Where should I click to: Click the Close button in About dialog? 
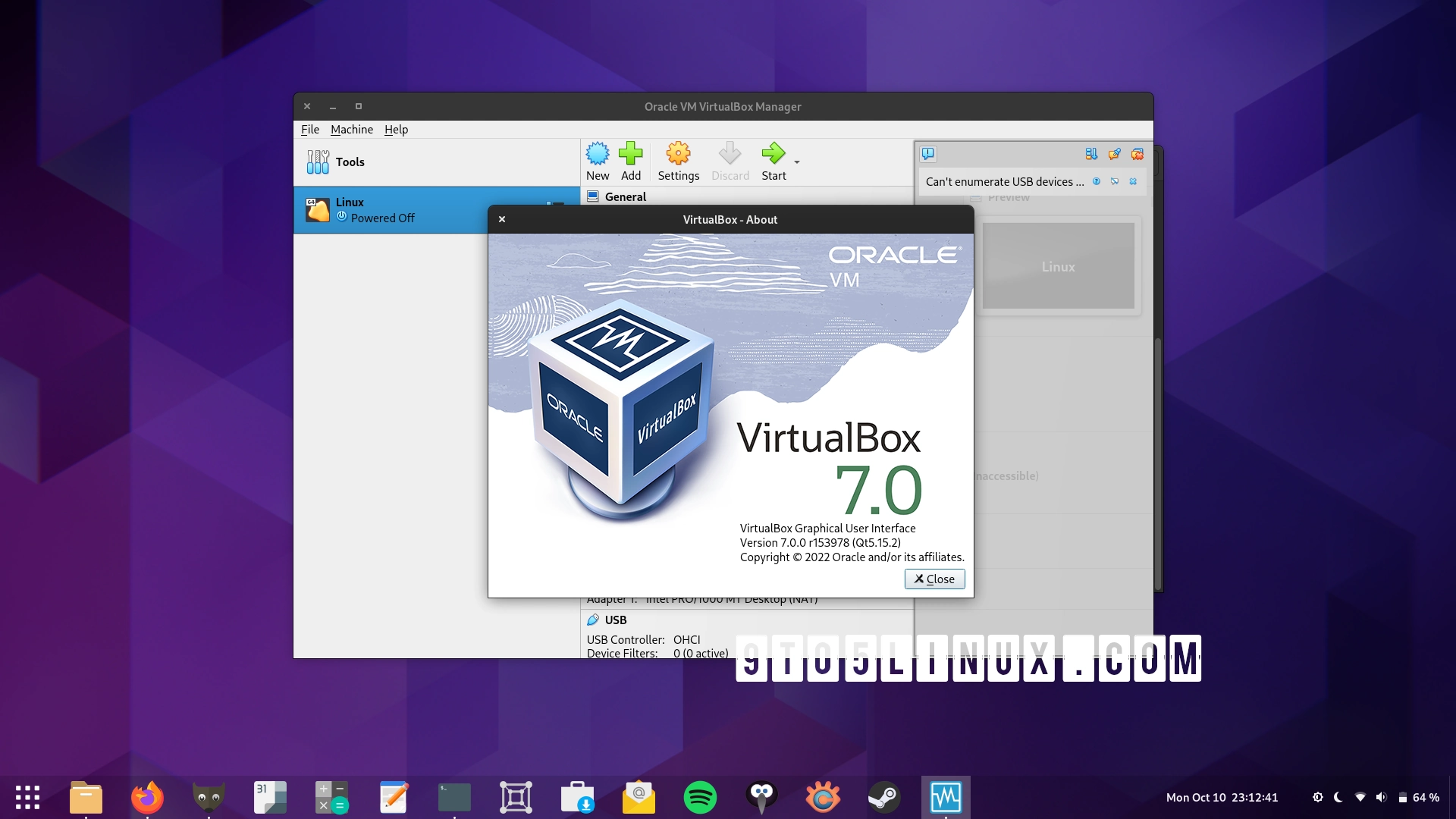click(934, 579)
